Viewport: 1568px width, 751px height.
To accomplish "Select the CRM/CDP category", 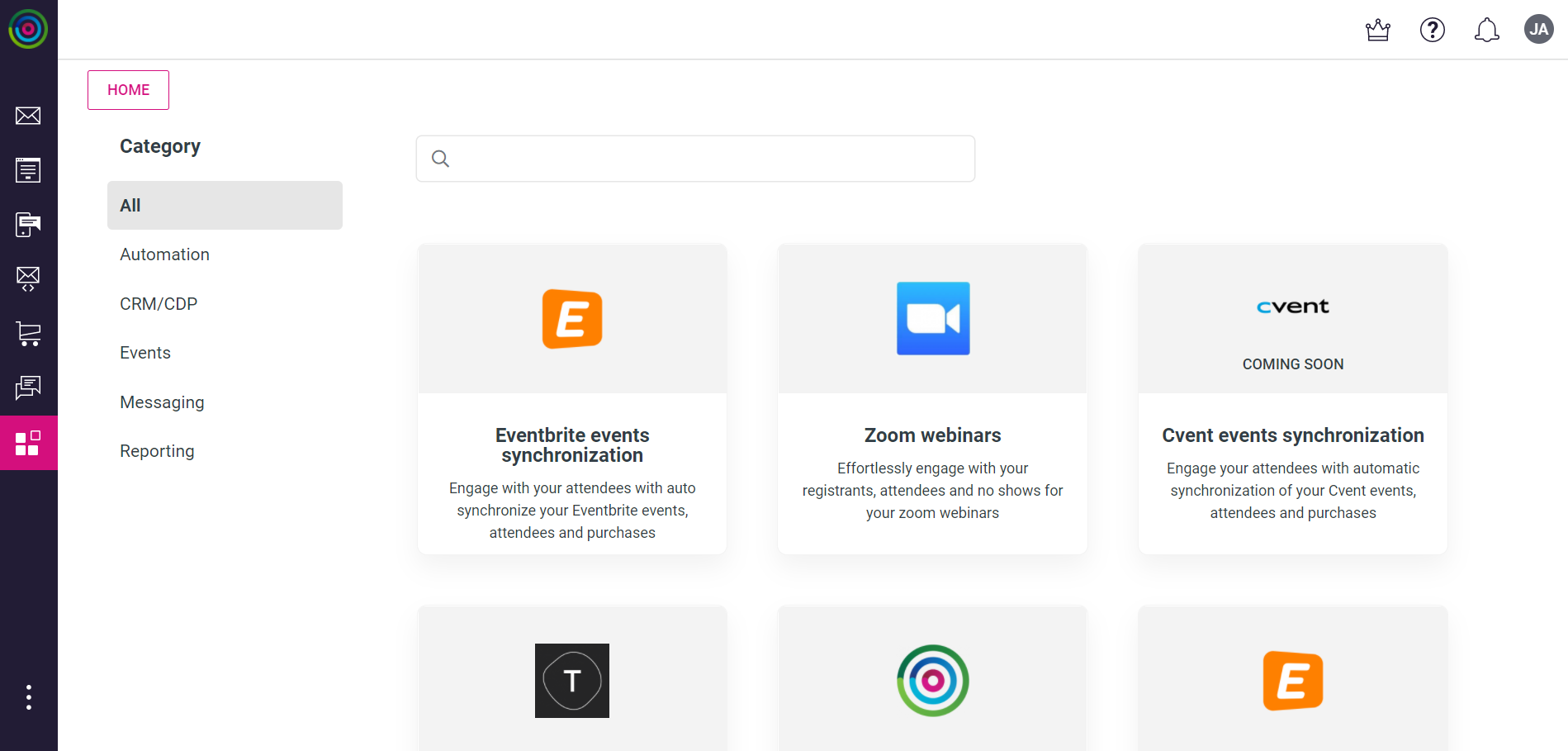I will click(159, 303).
